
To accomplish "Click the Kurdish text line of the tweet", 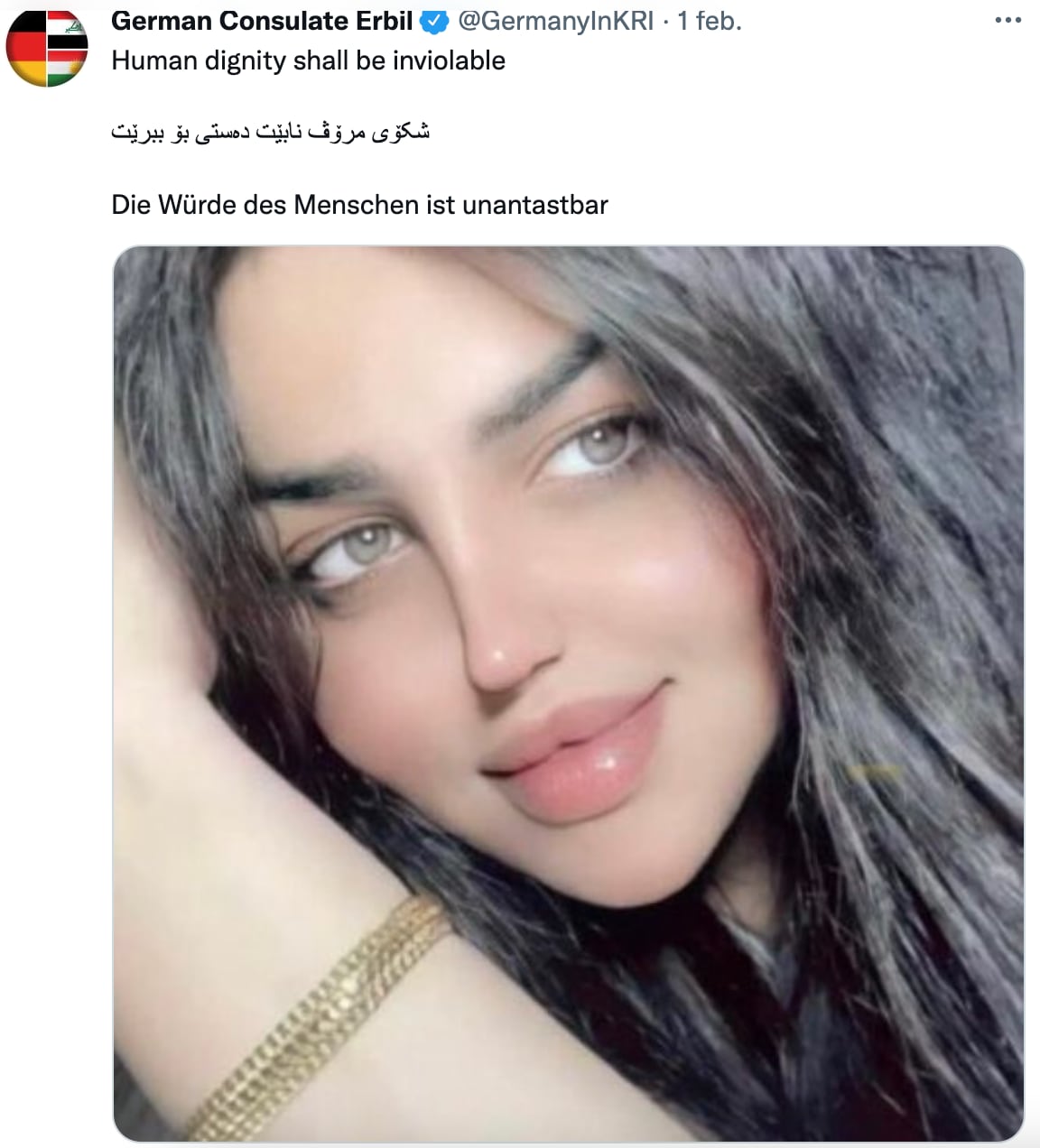I will [x=270, y=133].
